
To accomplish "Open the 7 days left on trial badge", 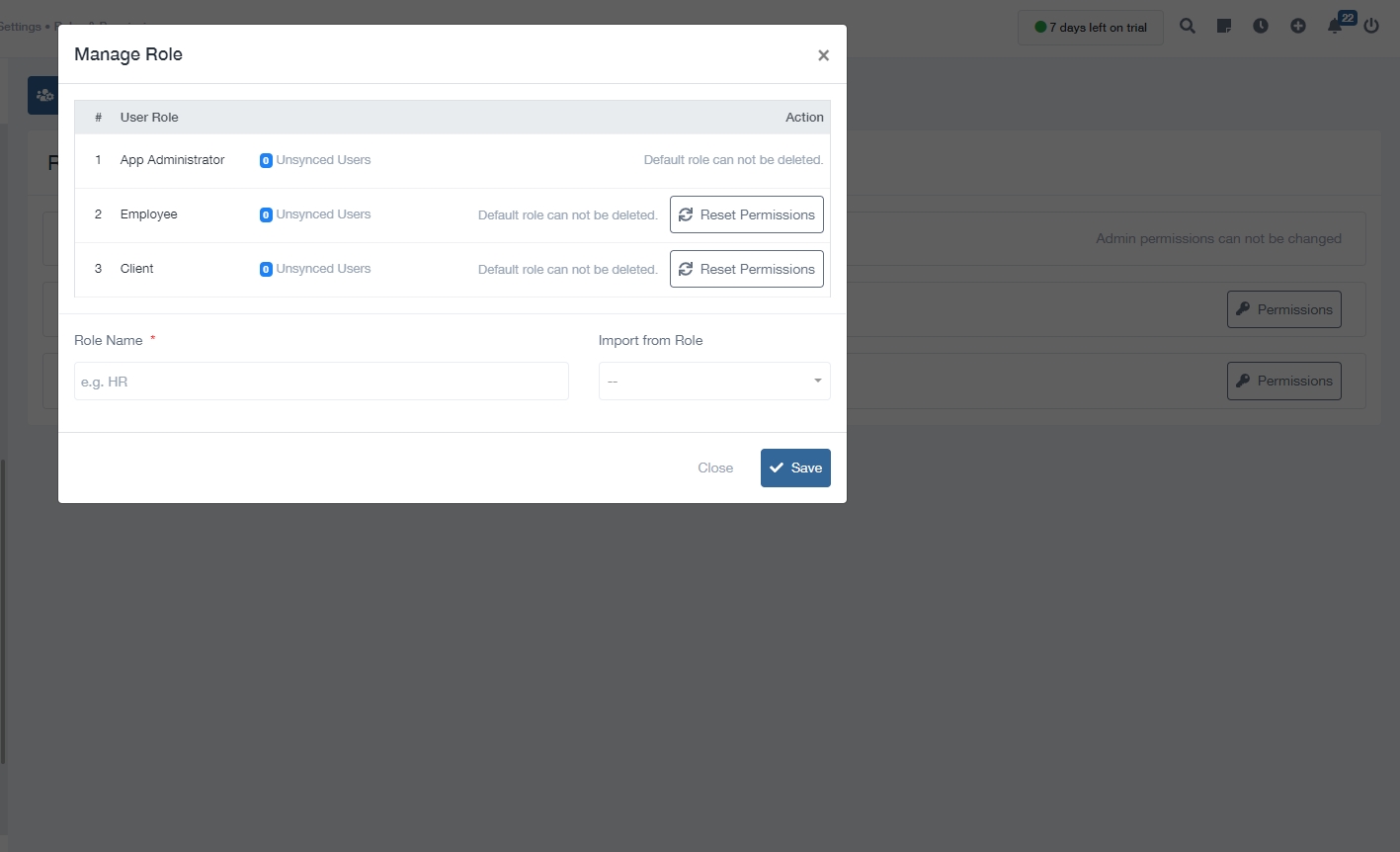I will point(1090,28).
